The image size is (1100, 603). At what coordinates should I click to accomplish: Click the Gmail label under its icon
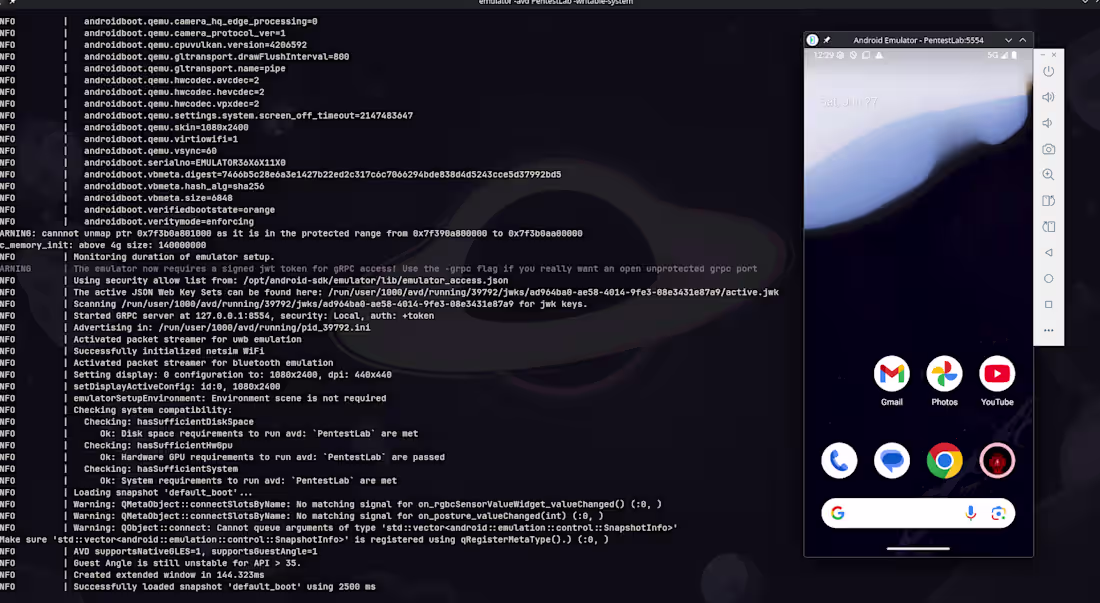click(892, 402)
